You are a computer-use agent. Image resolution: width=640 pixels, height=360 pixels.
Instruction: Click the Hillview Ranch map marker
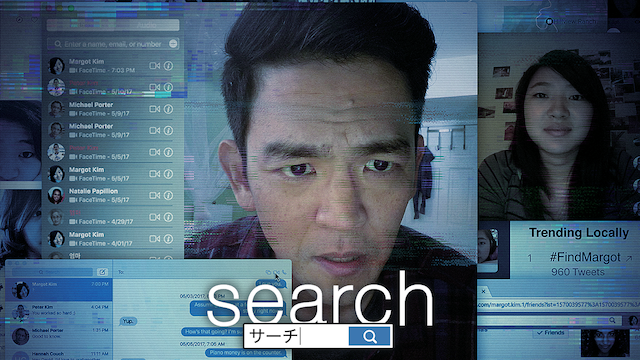tap(549, 21)
